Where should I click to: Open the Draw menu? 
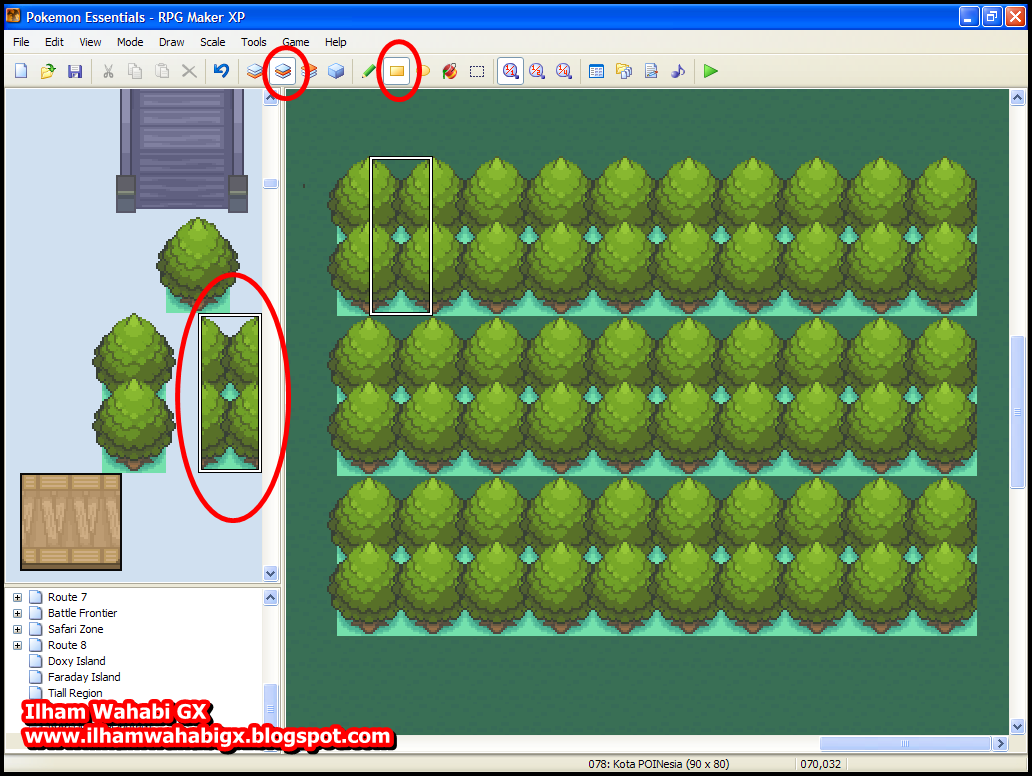coord(171,42)
